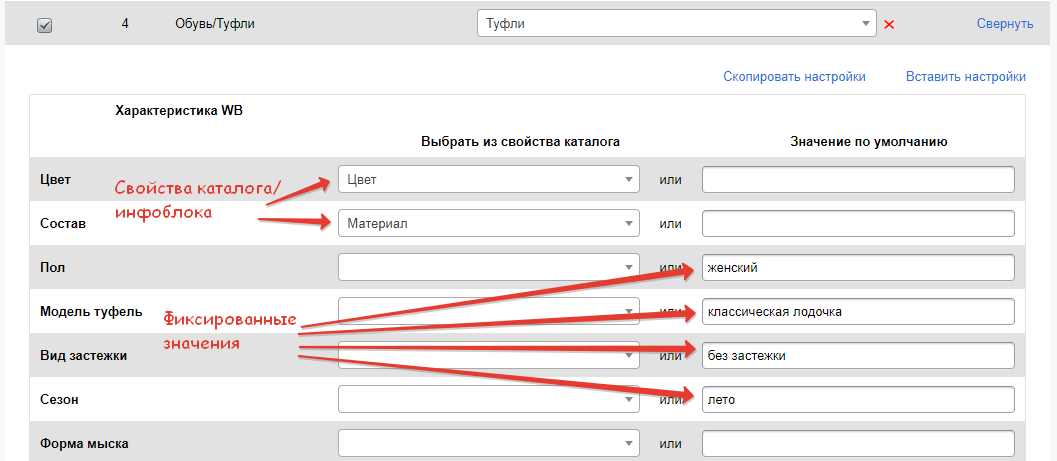Select the классическая лодочка input field
Viewport: 1057px width, 461px height.
(857, 311)
